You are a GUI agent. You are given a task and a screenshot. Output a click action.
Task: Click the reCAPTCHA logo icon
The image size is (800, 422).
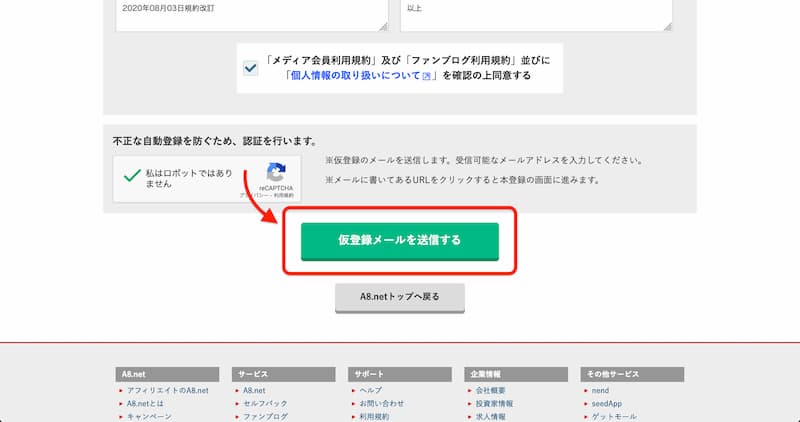(276, 172)
